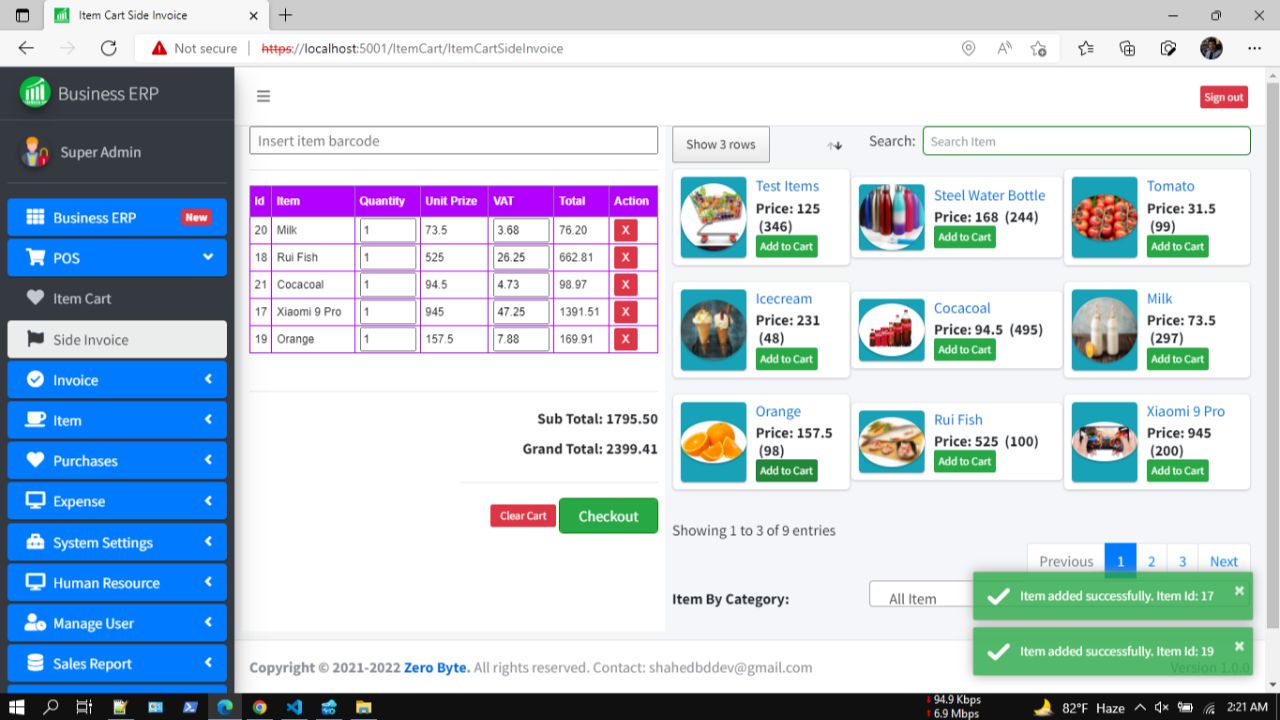1280x720 pixels.
Task: Click the Insert item barcode field
Action: click(x=453, y=140)
